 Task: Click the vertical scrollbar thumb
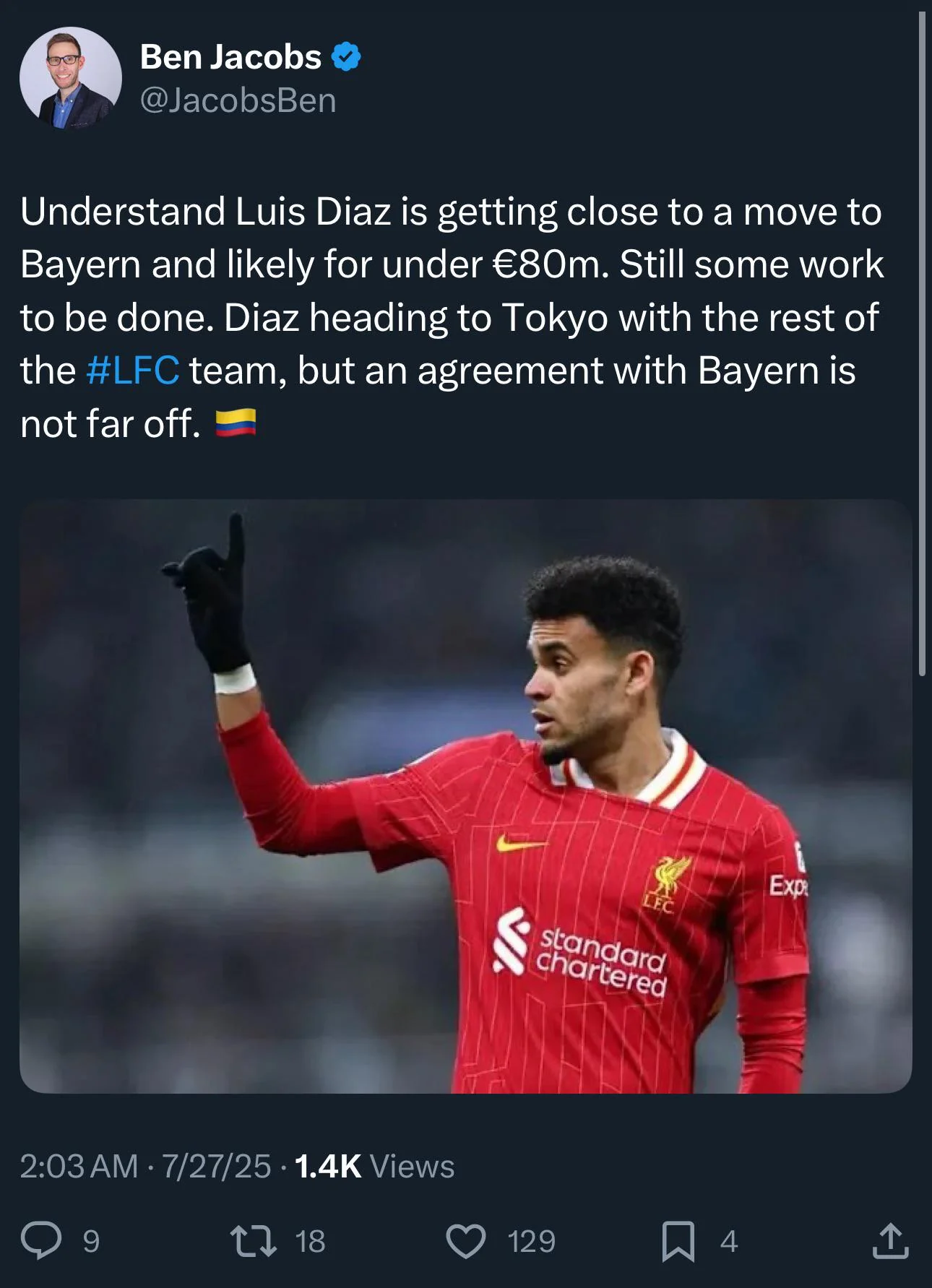click(x=922, y=343)
